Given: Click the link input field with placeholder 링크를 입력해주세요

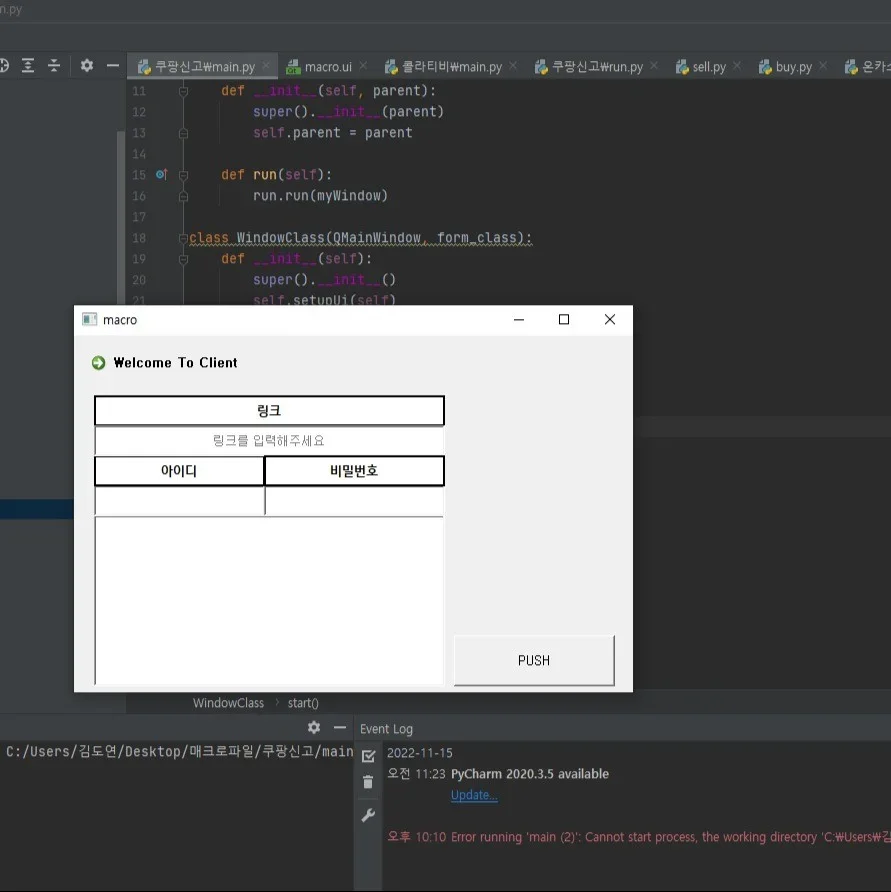Looking at the screenshot, I should coord(269,441).
